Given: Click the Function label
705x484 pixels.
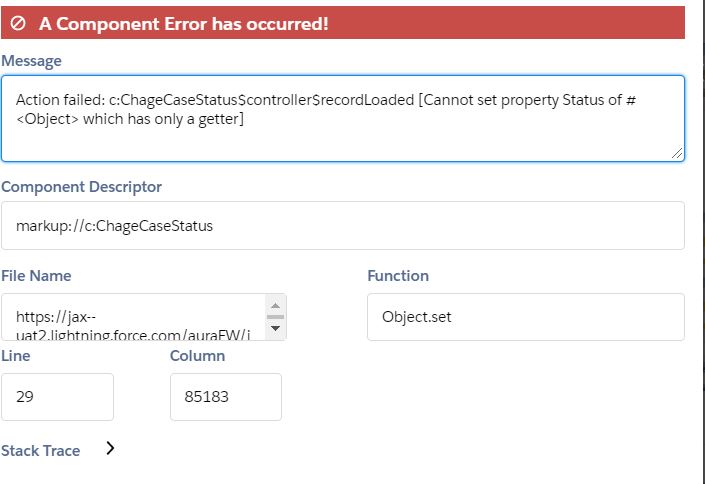Looking at the screenshot, I should point(398,276).
